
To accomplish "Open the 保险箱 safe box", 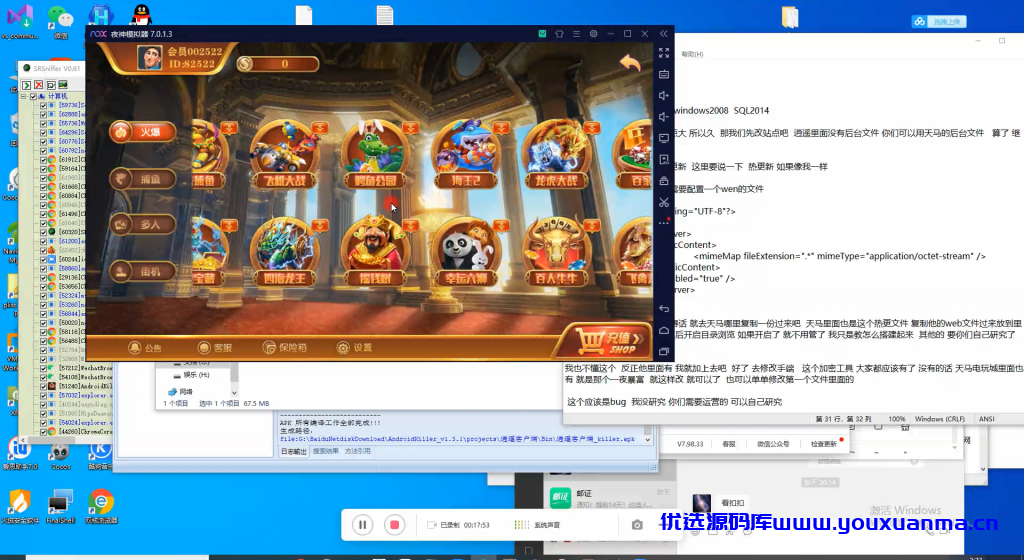I will click(x=285, y=347).
